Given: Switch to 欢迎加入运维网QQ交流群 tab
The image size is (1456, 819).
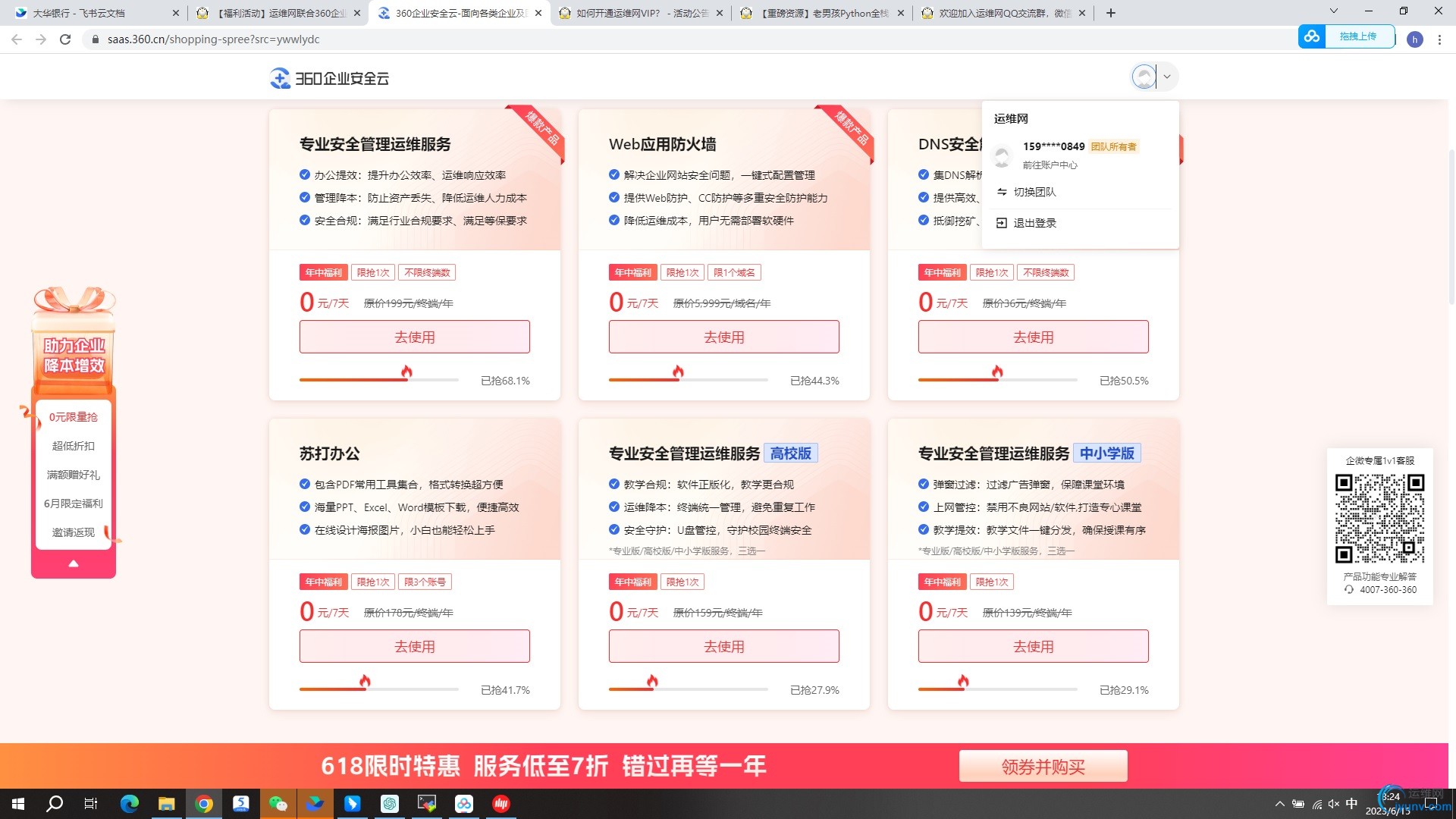Looking at the screenshot, I should click(x=1003, y=13).
